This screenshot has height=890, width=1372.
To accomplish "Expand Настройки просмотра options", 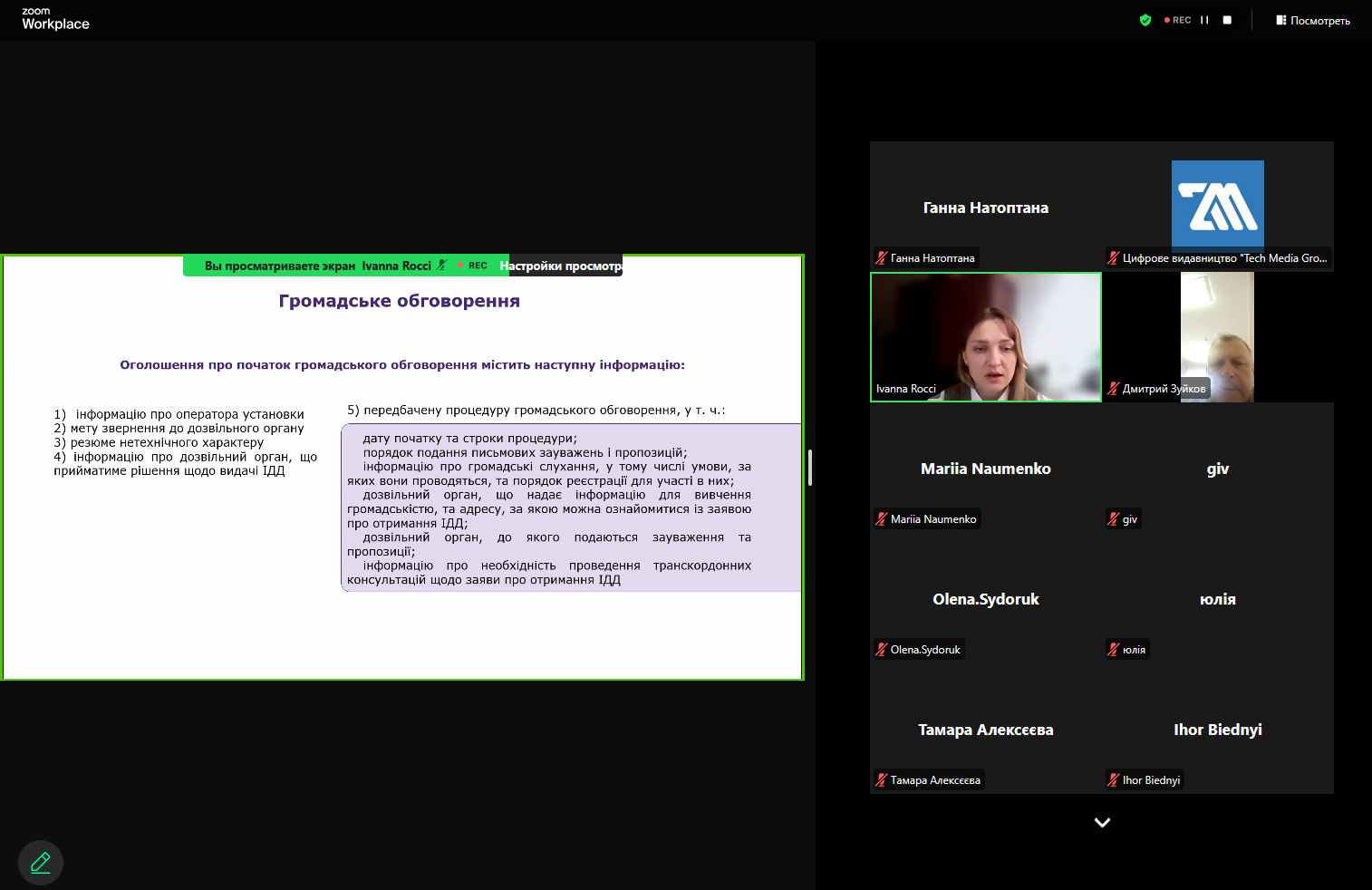I will tap(561, 266).
